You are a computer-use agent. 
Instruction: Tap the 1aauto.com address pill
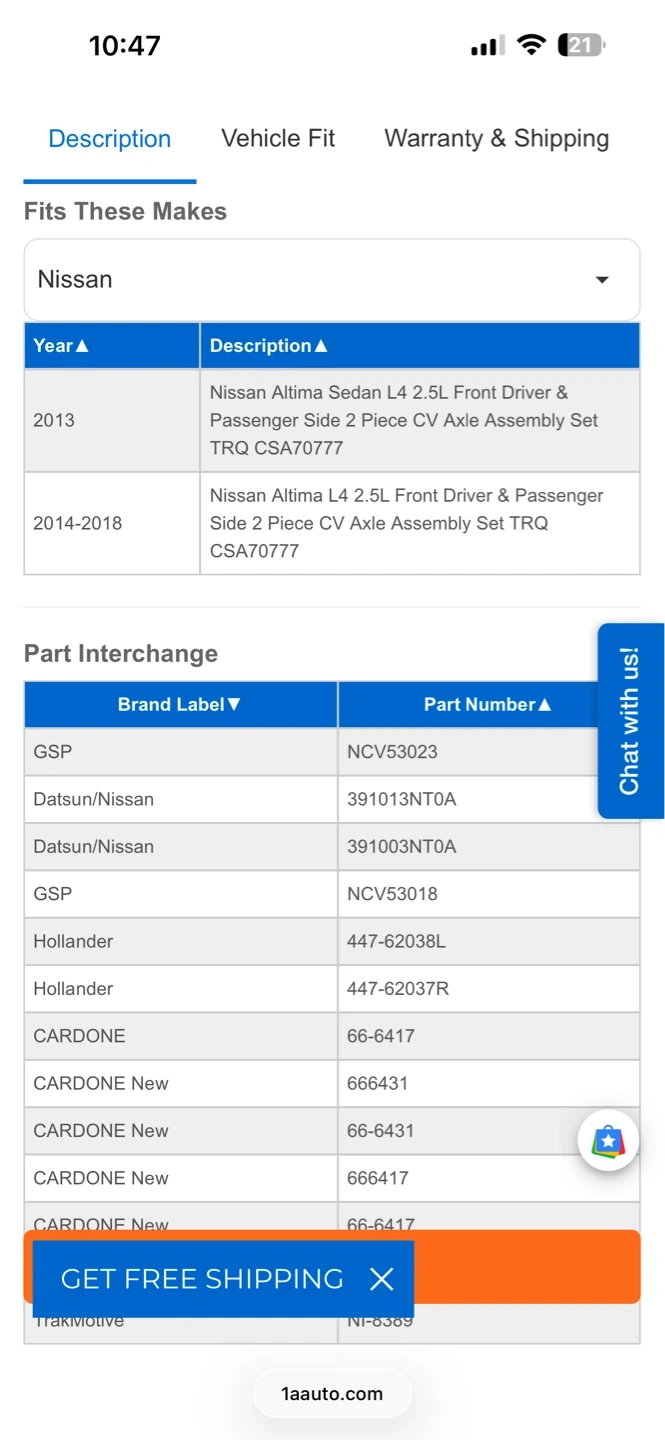click(332, 1393)
